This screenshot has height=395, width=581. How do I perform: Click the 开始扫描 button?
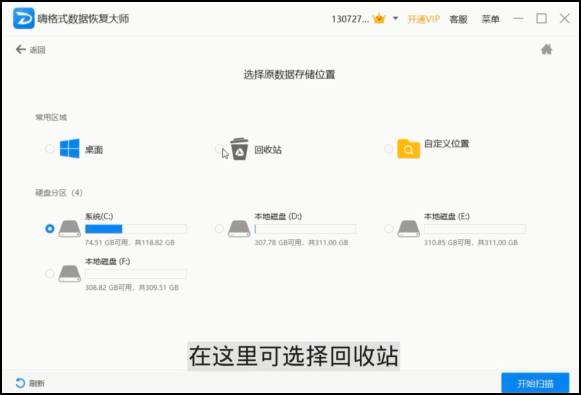(535, 383)
